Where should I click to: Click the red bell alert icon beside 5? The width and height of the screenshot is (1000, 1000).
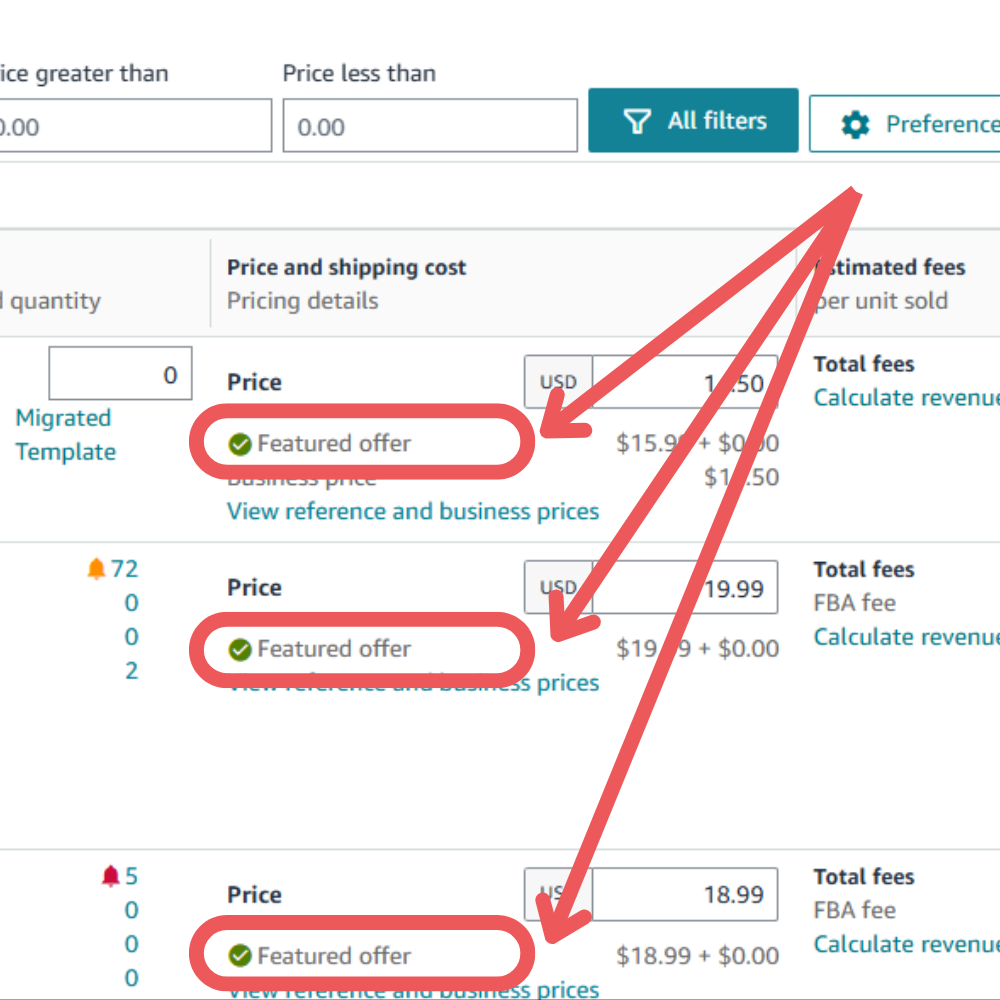point(110,877)
